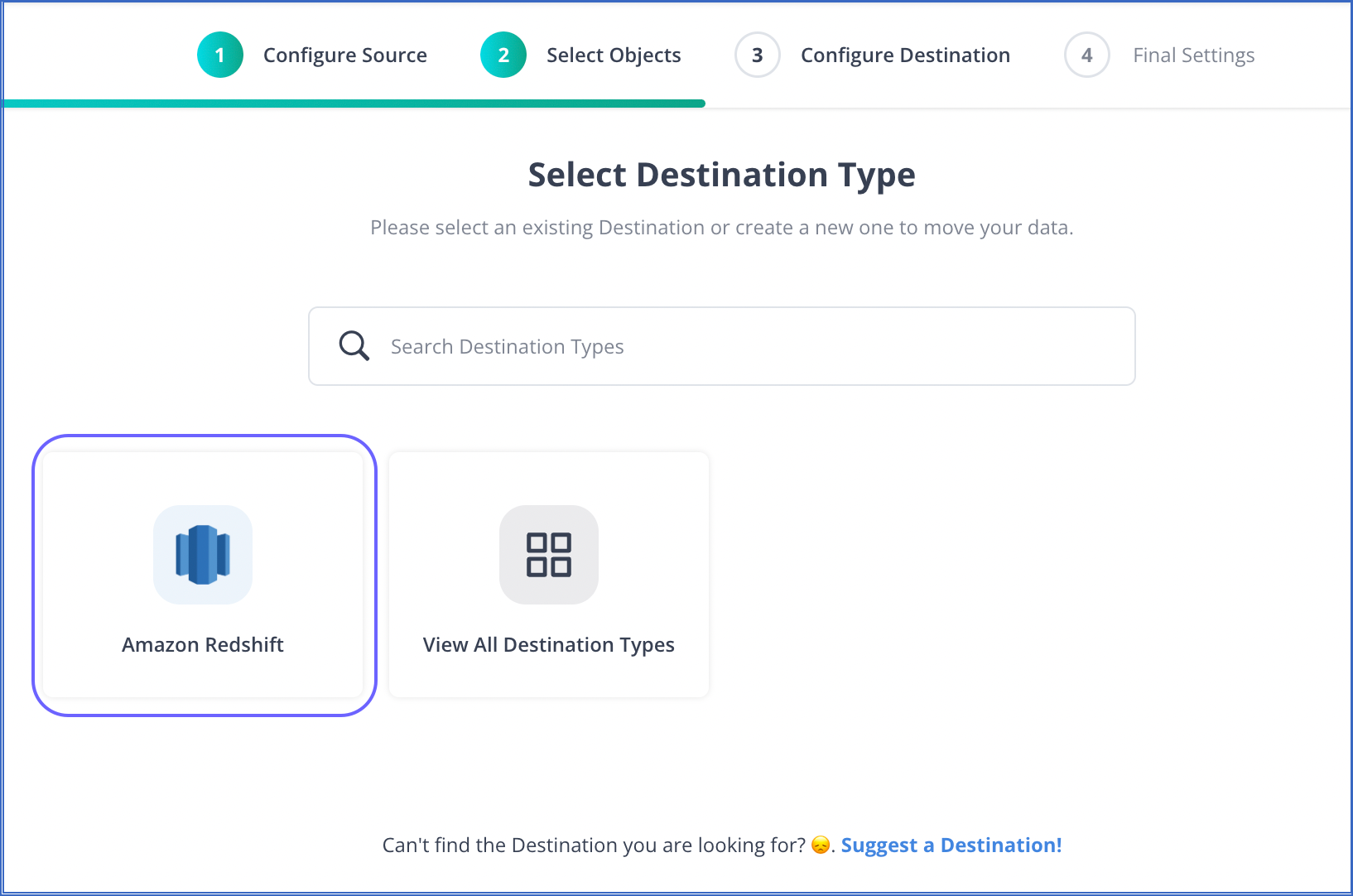
Task: Open the Final Settings step
Action: click(x=1194, y=55)
